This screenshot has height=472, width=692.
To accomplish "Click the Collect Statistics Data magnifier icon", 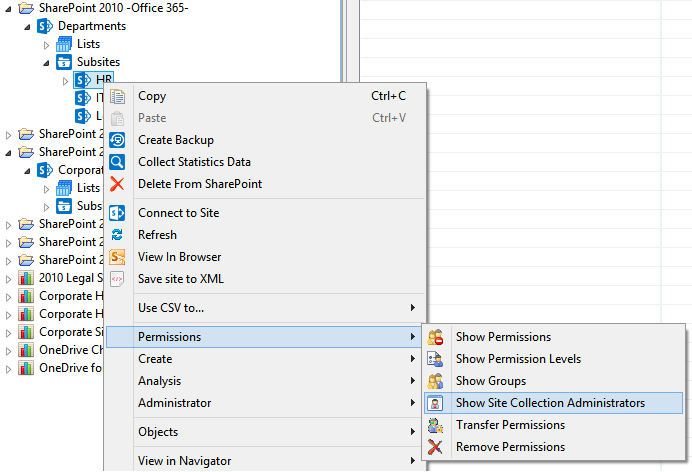I will coord(117,162).
